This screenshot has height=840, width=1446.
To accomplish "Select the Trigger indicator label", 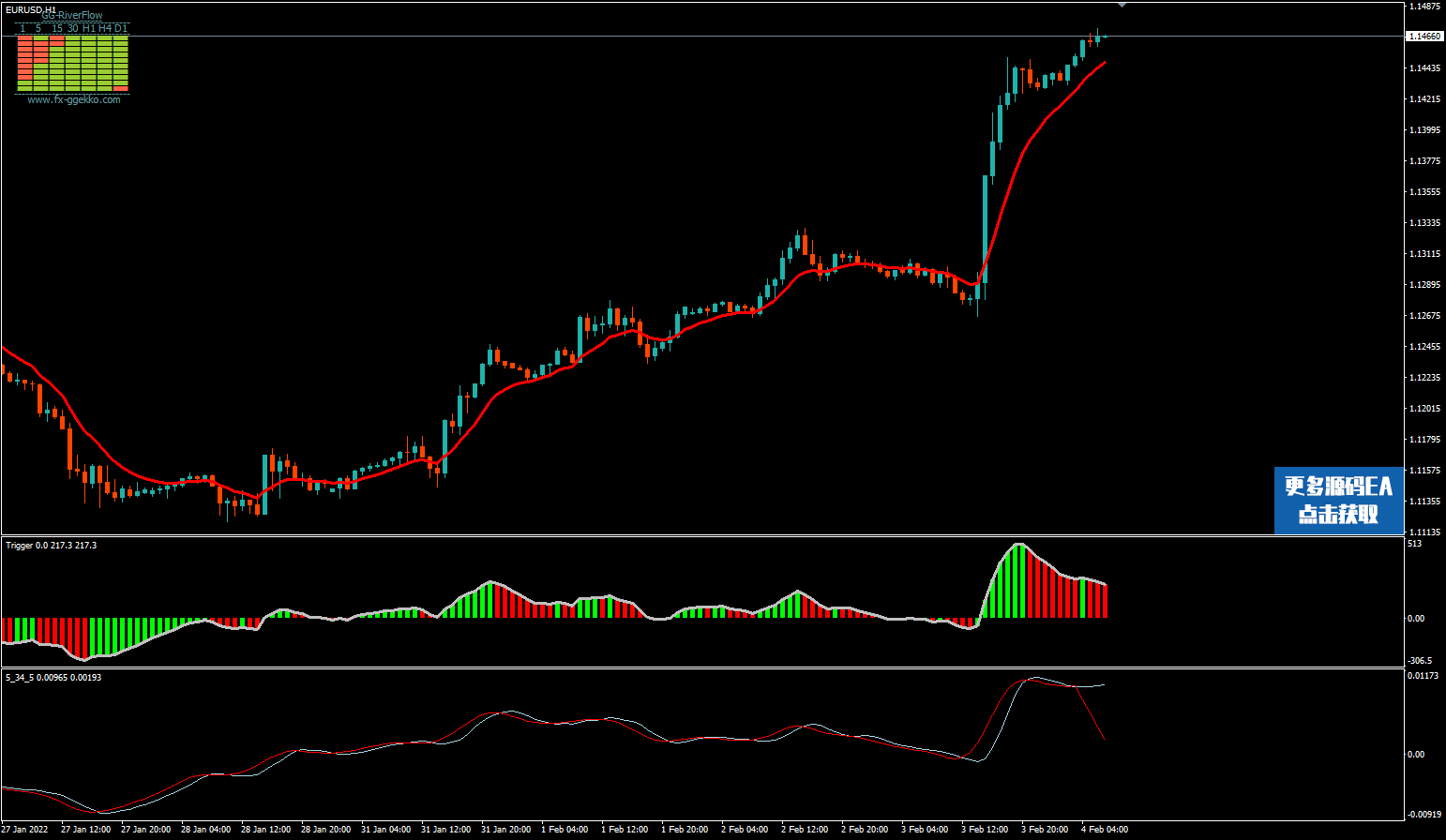I will click(x=52, y=546).
